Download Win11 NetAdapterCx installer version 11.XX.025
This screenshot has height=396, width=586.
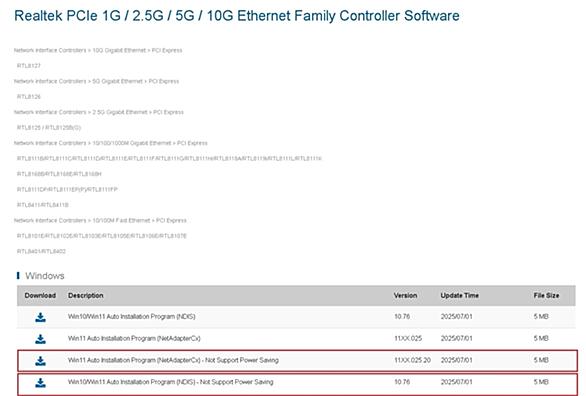pyautogui.click(x=40, y=339)
